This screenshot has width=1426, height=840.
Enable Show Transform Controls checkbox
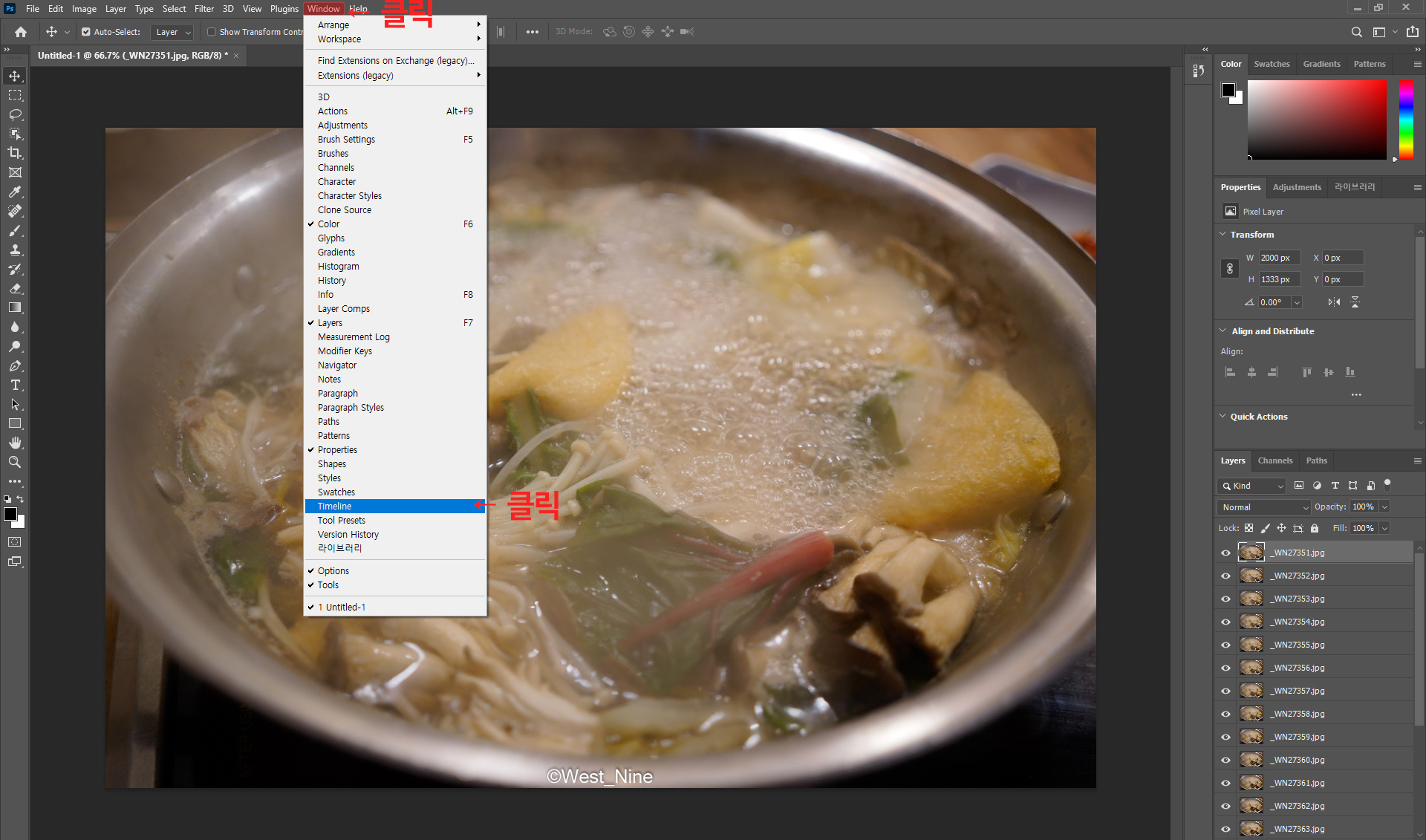[212, 32]
